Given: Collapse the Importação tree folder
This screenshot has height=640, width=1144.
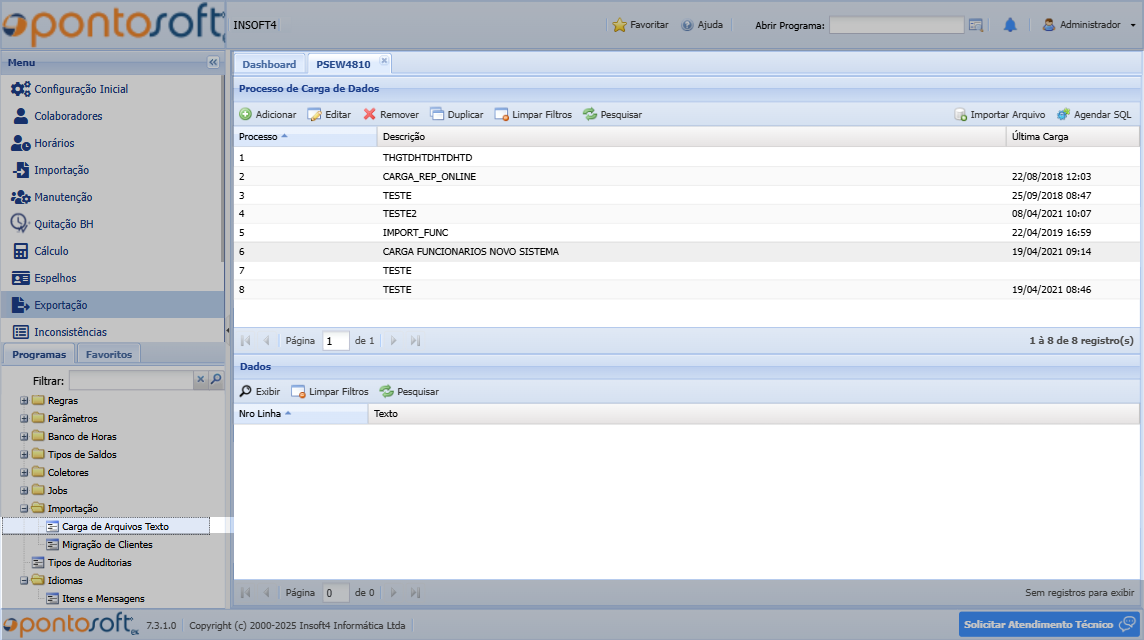Looking at the screenshot, I should [x=24, y=509].
